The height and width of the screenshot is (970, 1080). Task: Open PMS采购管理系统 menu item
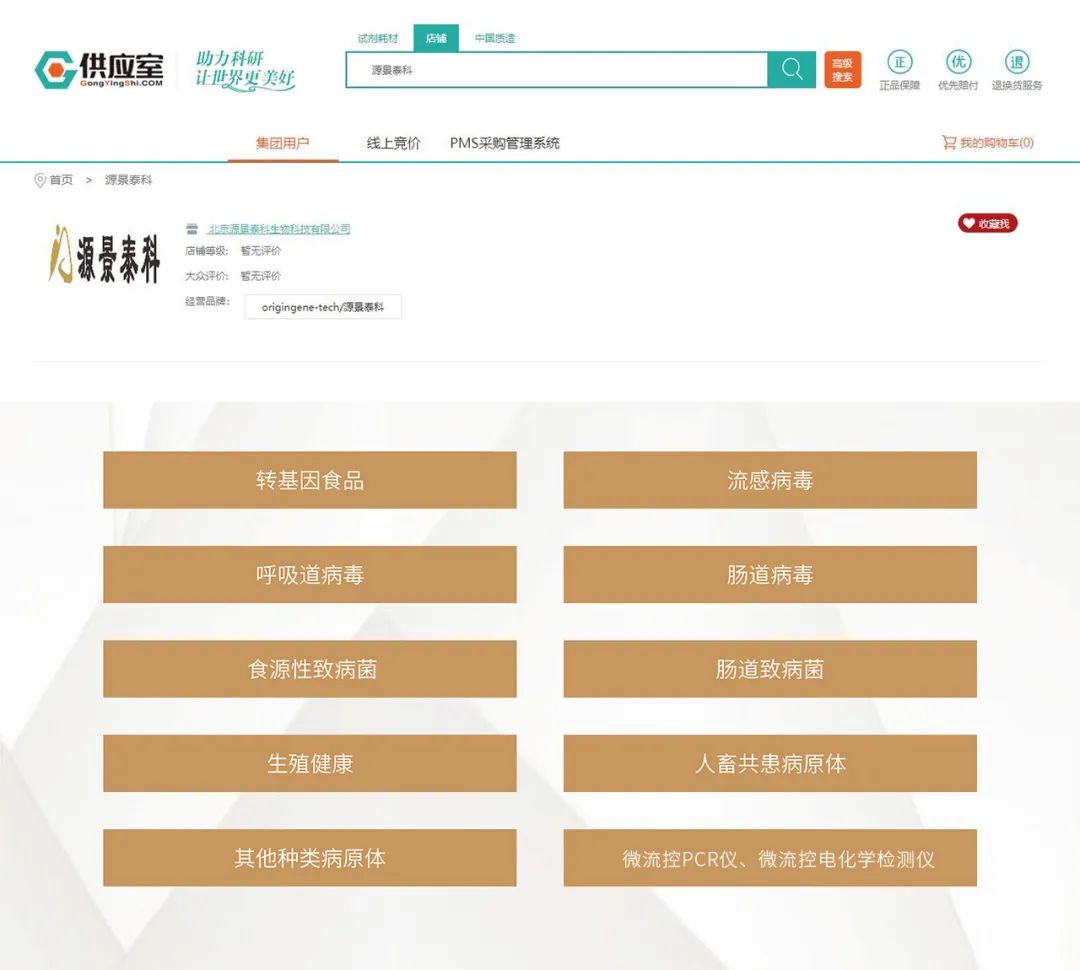(505, 143)
